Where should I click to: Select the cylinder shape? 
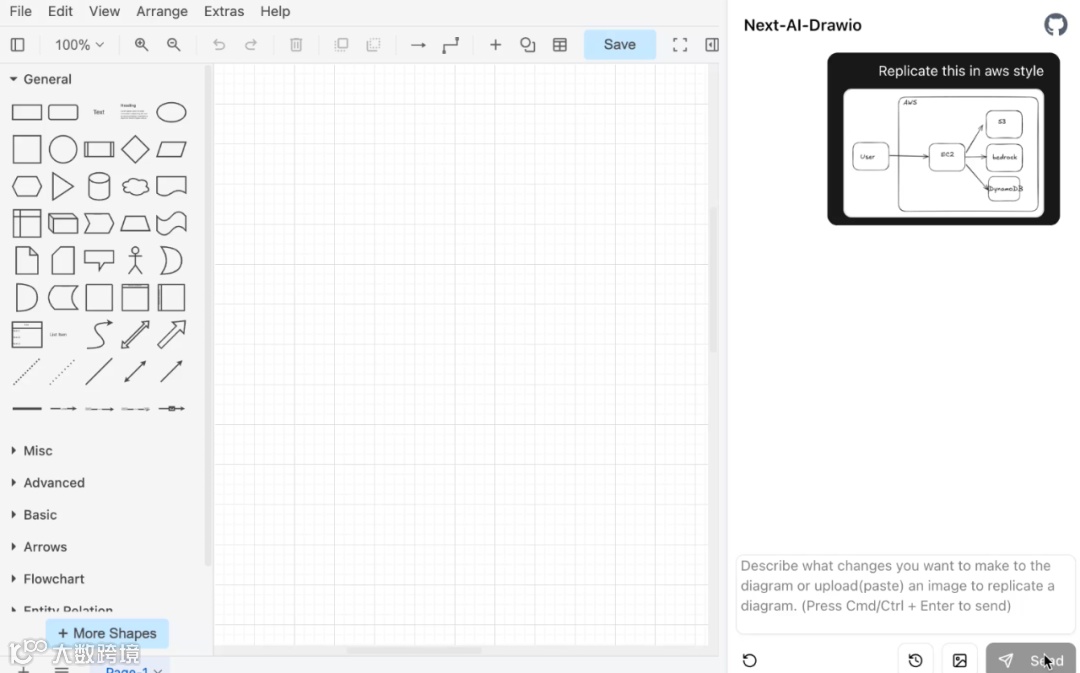click(99, 187)
